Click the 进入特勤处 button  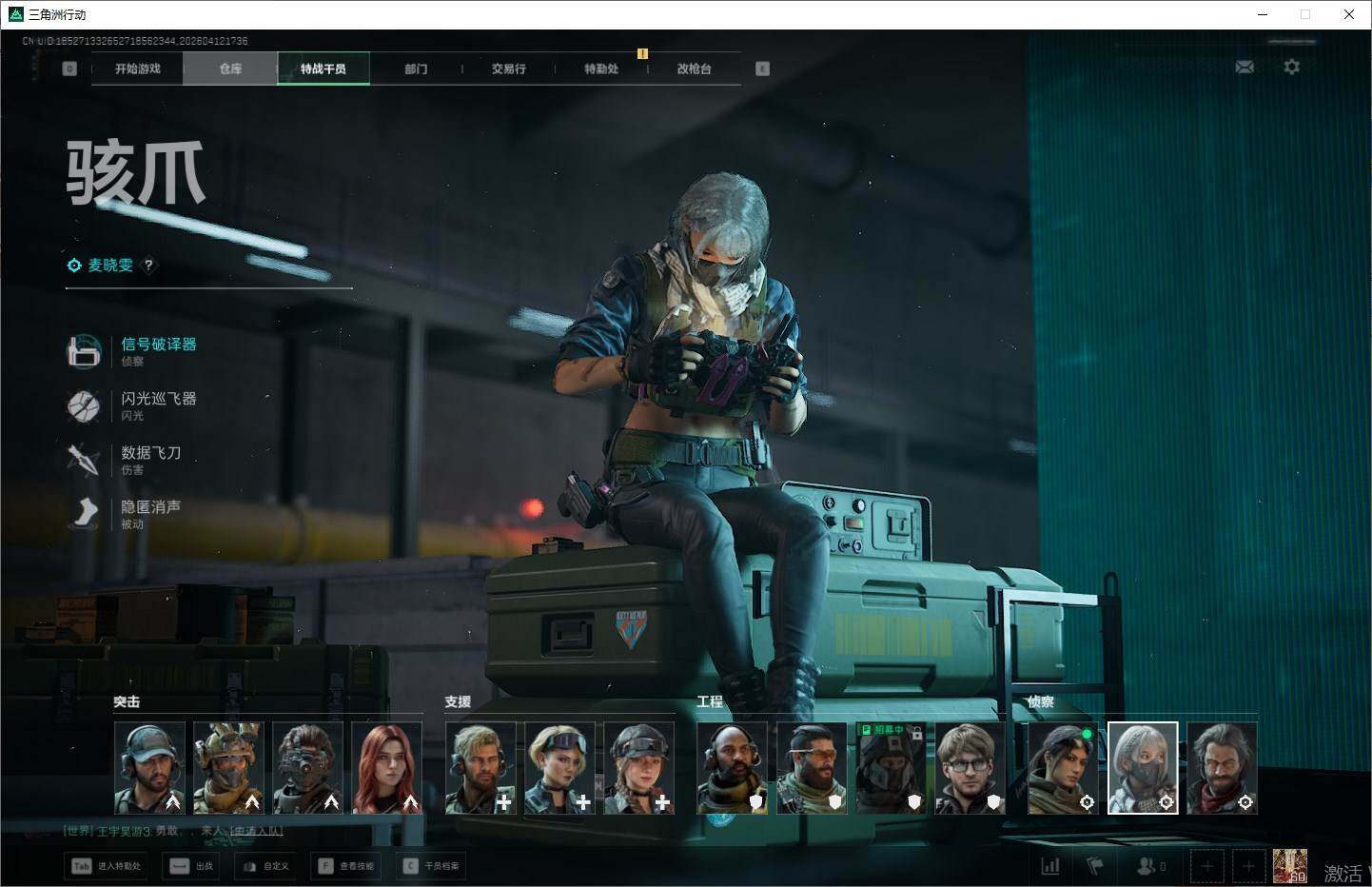(x=107, y=866)
